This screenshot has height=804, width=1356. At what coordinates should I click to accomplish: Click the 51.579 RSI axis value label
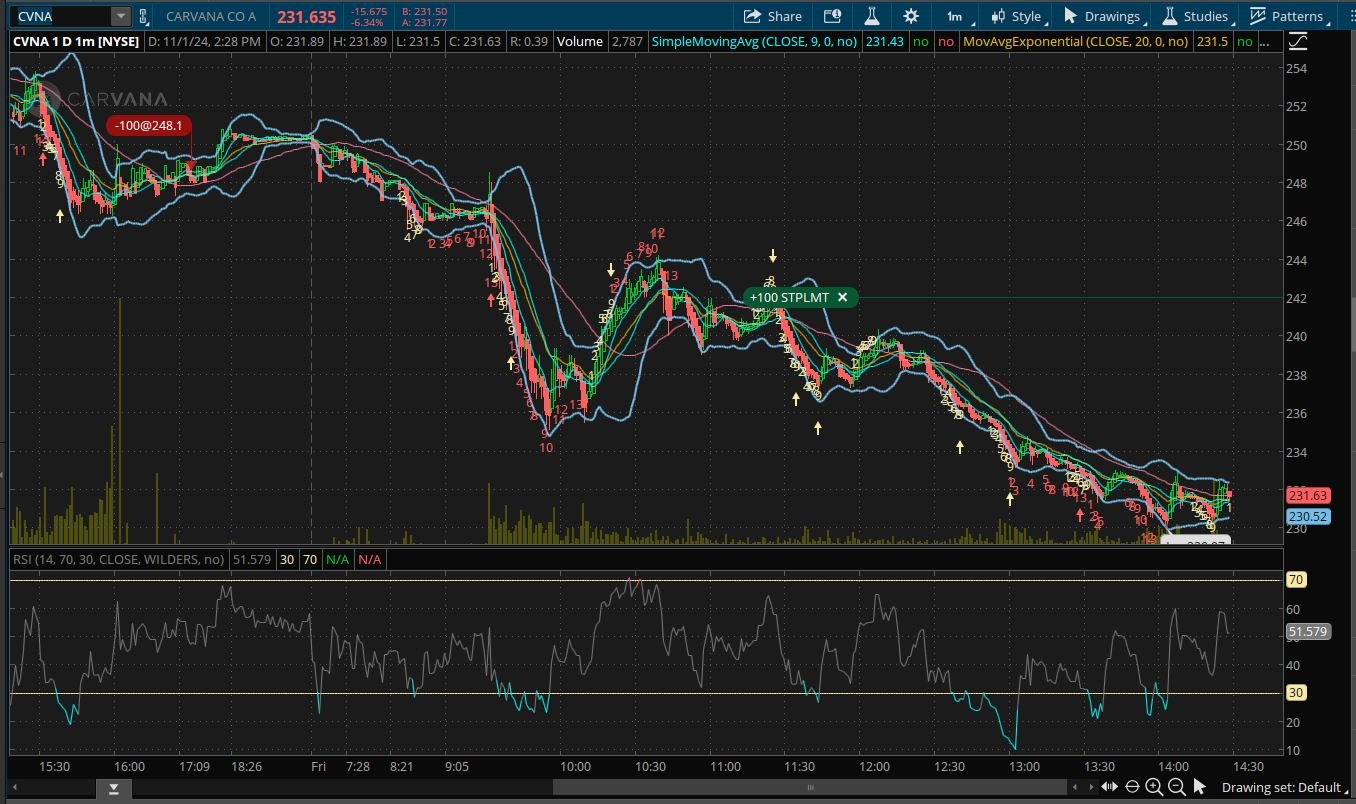coord(1307,631)
